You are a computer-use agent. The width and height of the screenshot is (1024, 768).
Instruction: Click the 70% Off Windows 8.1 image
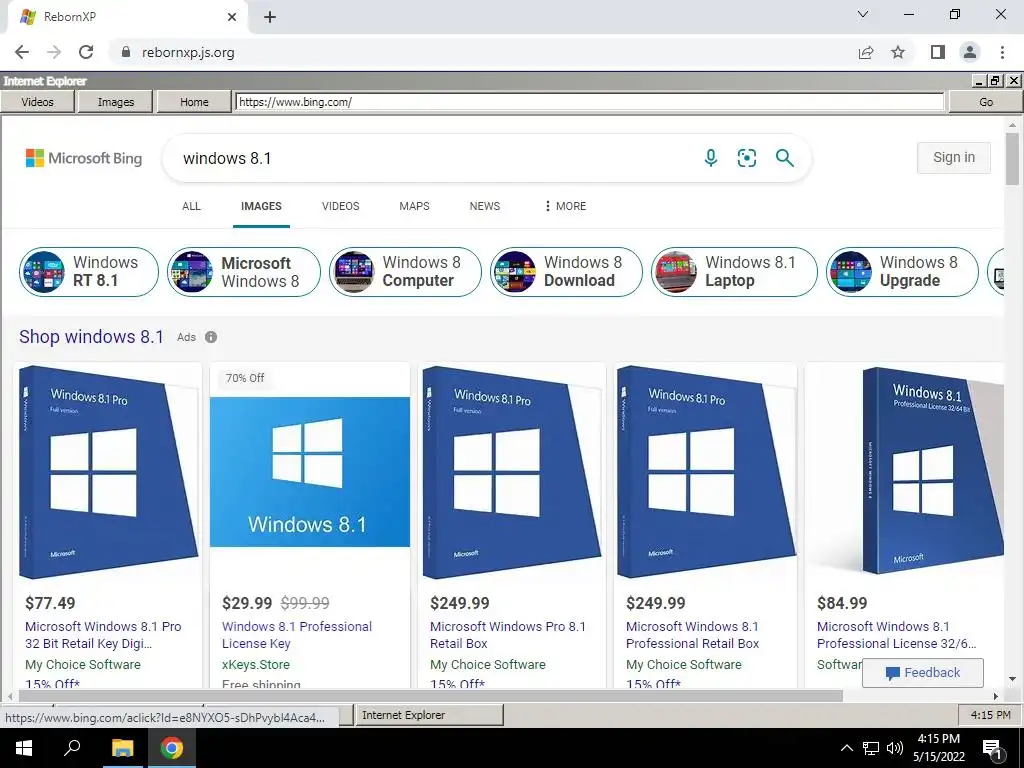pyautogui.click(x=310, y=472)
